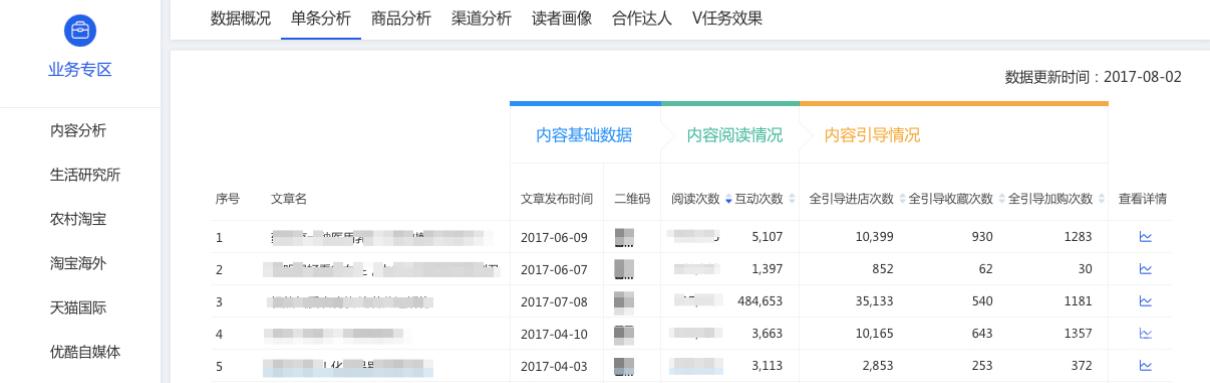Sort by 全引导进店次数 column arrow
The height and width of the screenshot is (383, 1210).
click(901, 199)
